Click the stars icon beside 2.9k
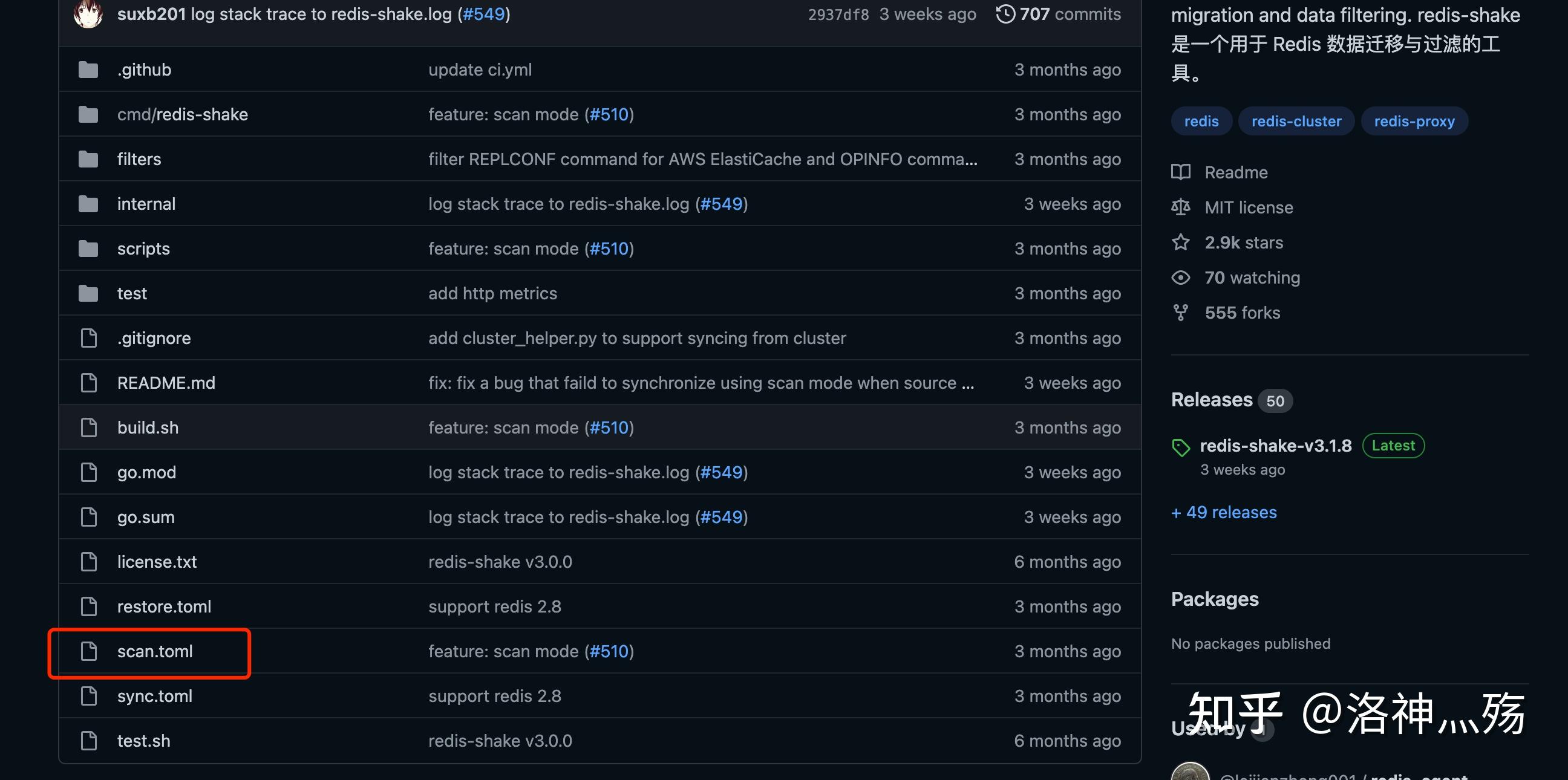 click(1180, 242)
